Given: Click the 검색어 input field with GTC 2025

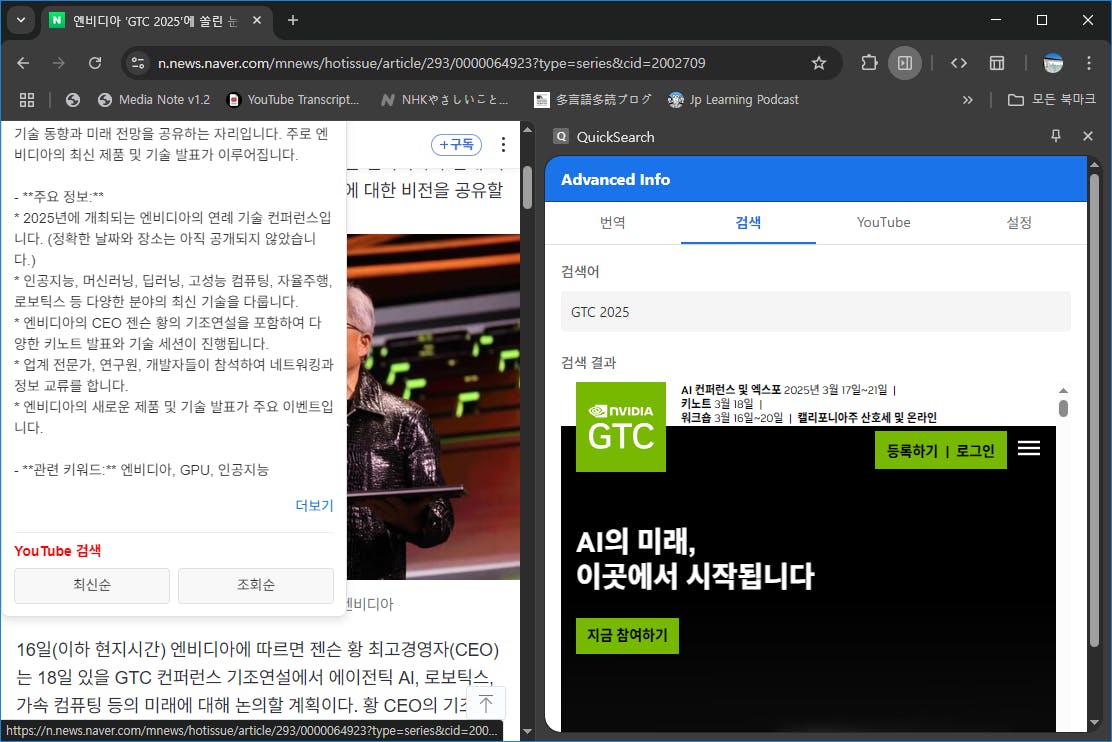Looking at the screenshot, I should [816, 311].
